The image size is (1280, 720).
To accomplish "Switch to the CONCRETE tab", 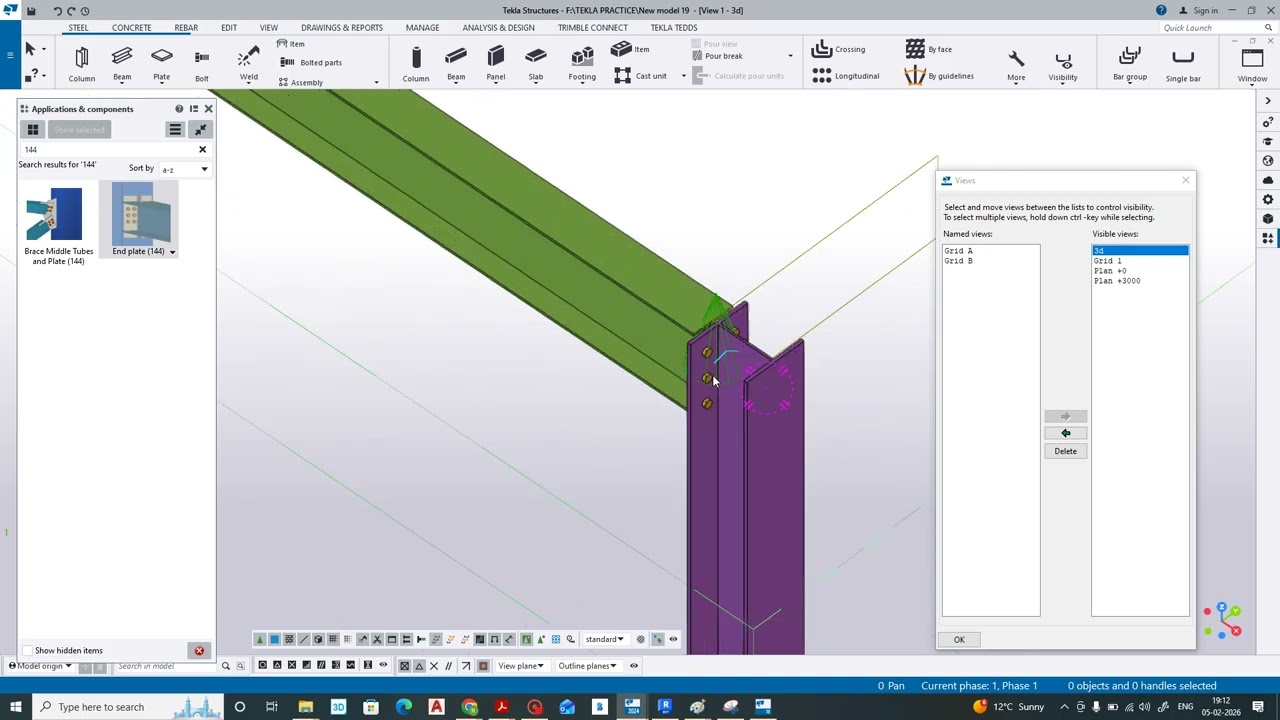I will tap(131, 28).
